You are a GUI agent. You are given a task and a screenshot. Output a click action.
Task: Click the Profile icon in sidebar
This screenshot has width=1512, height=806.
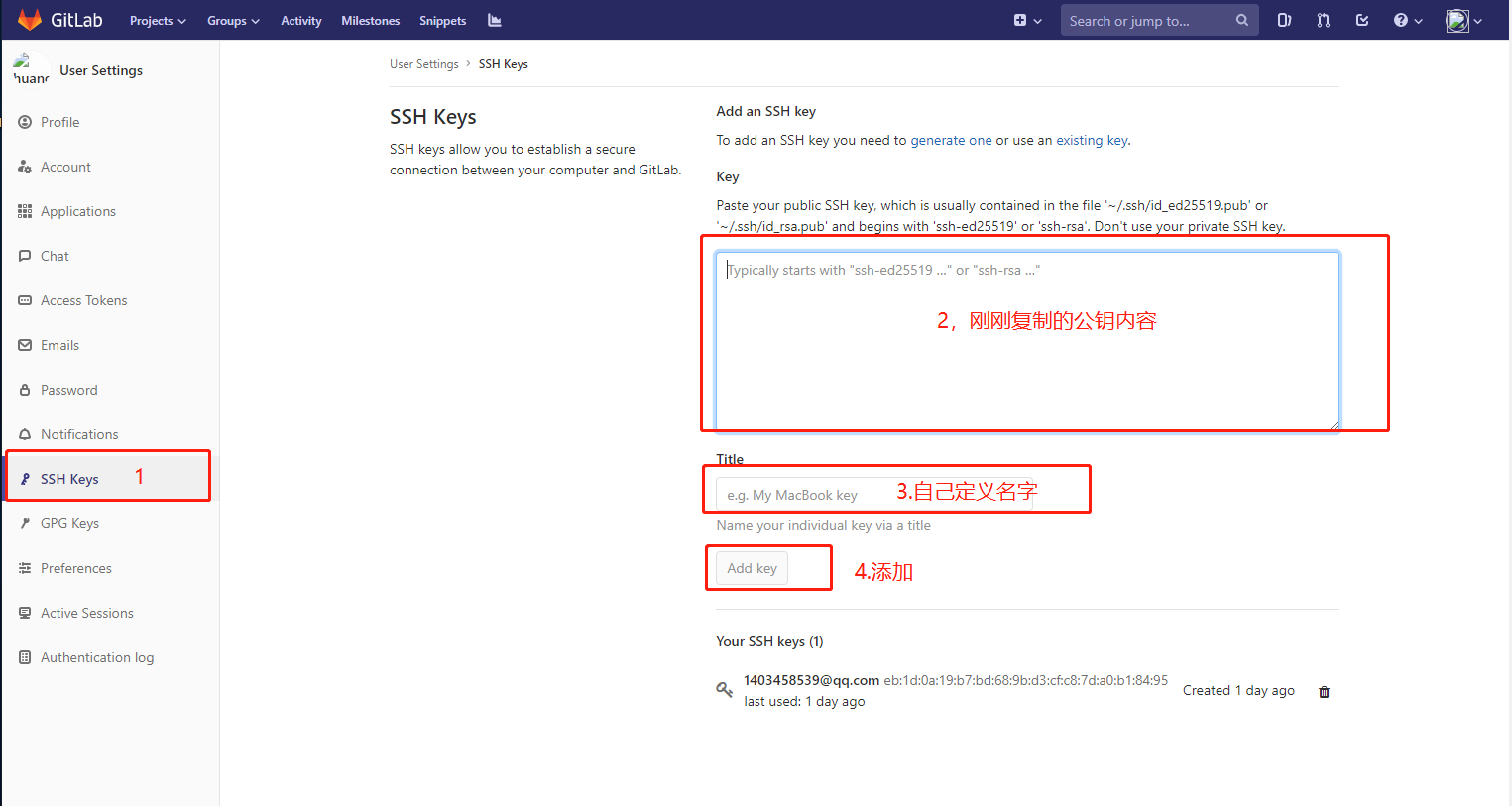25,122
